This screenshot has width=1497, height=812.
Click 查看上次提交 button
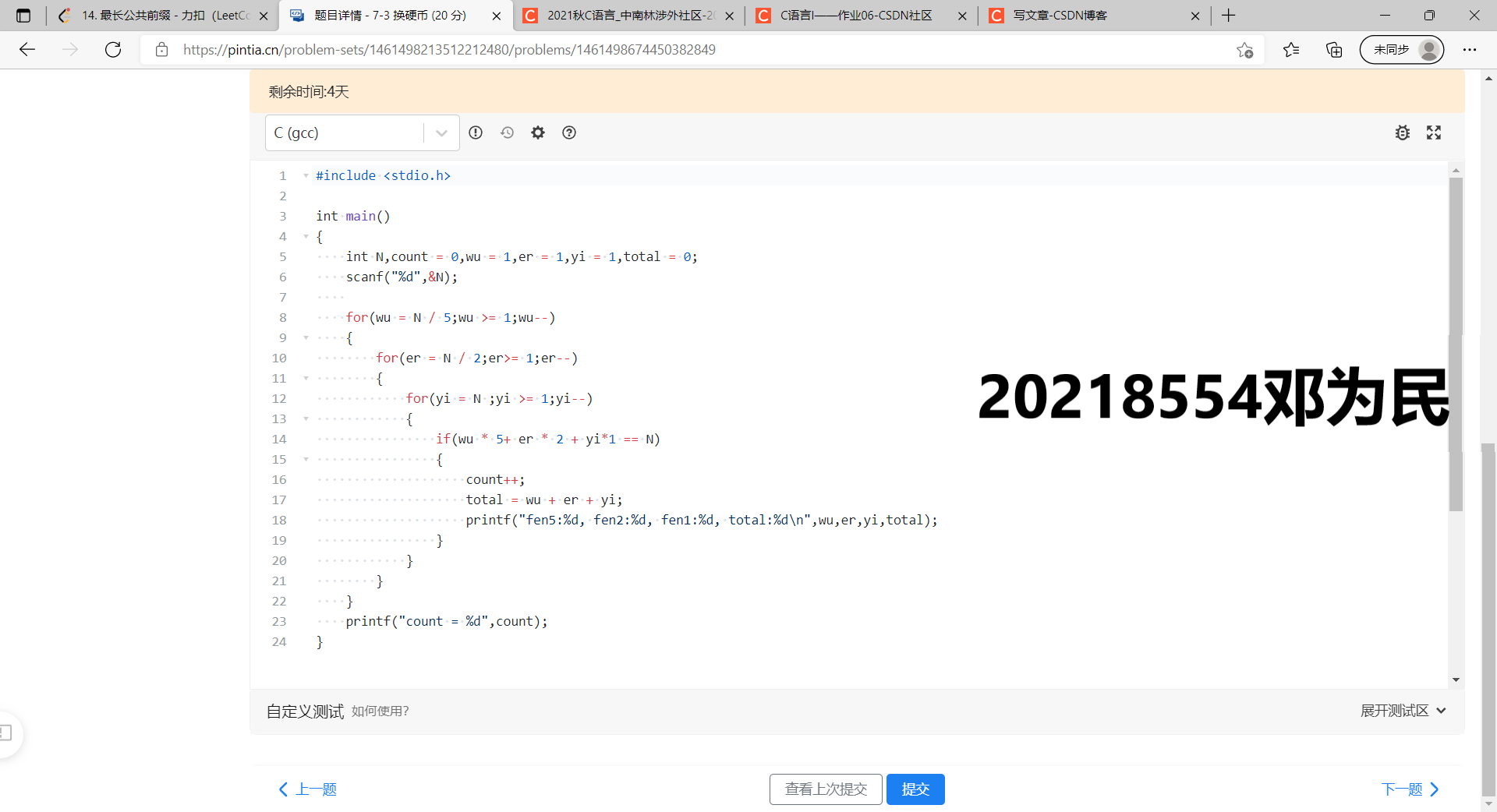[x=826, y=789]
